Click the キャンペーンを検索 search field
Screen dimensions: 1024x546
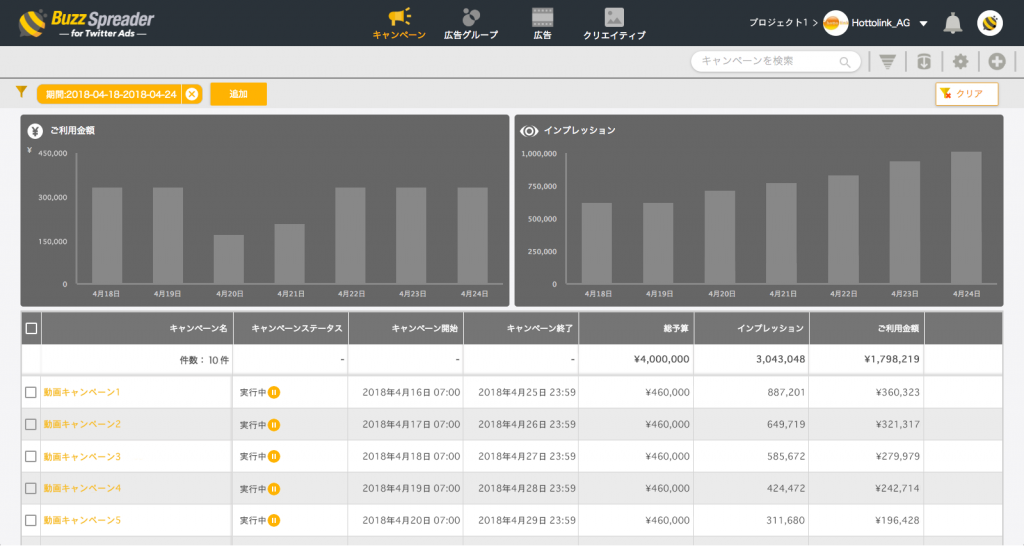tap(775, 61)
